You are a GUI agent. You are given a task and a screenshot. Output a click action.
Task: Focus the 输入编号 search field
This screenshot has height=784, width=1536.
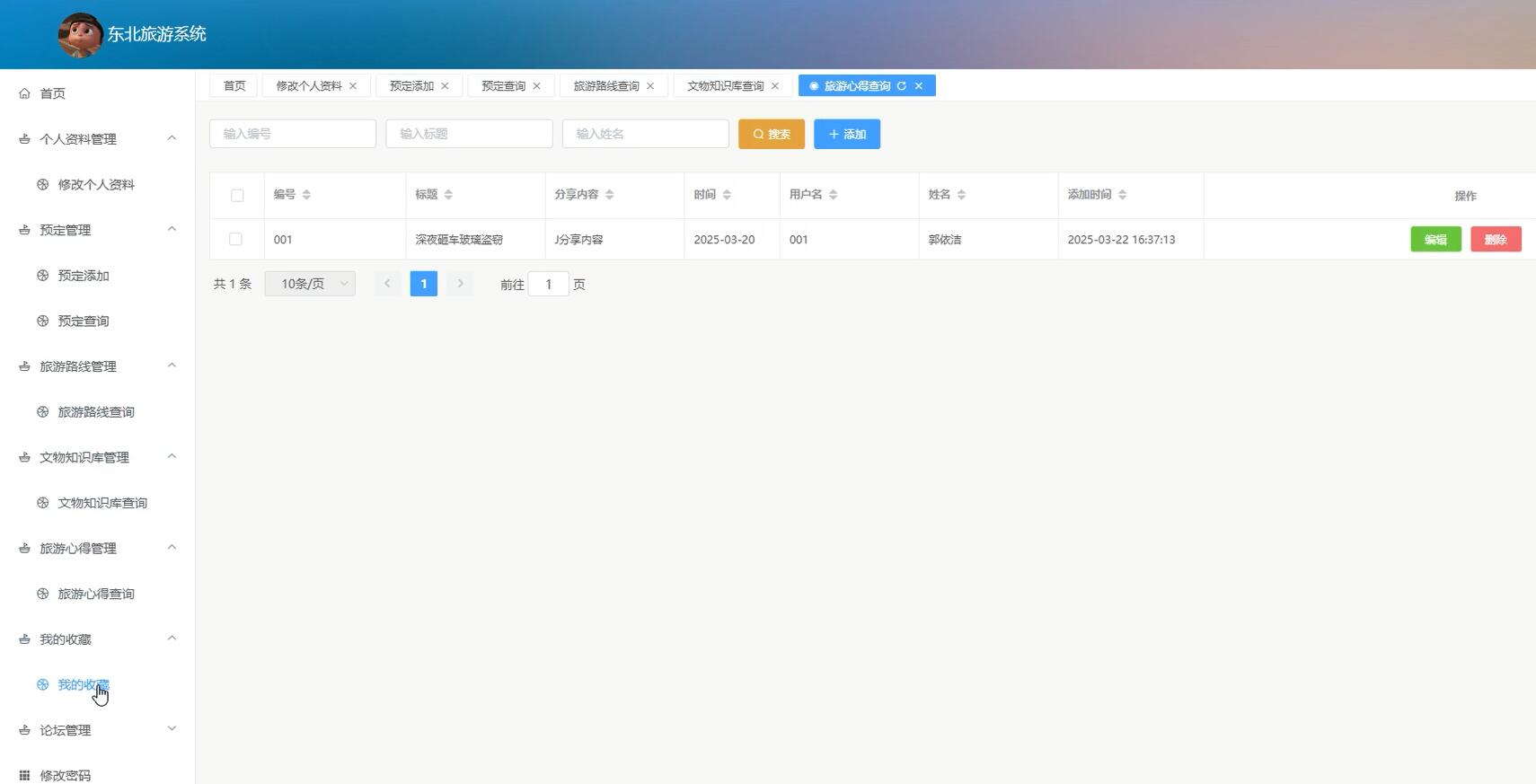tap(293, 134)
